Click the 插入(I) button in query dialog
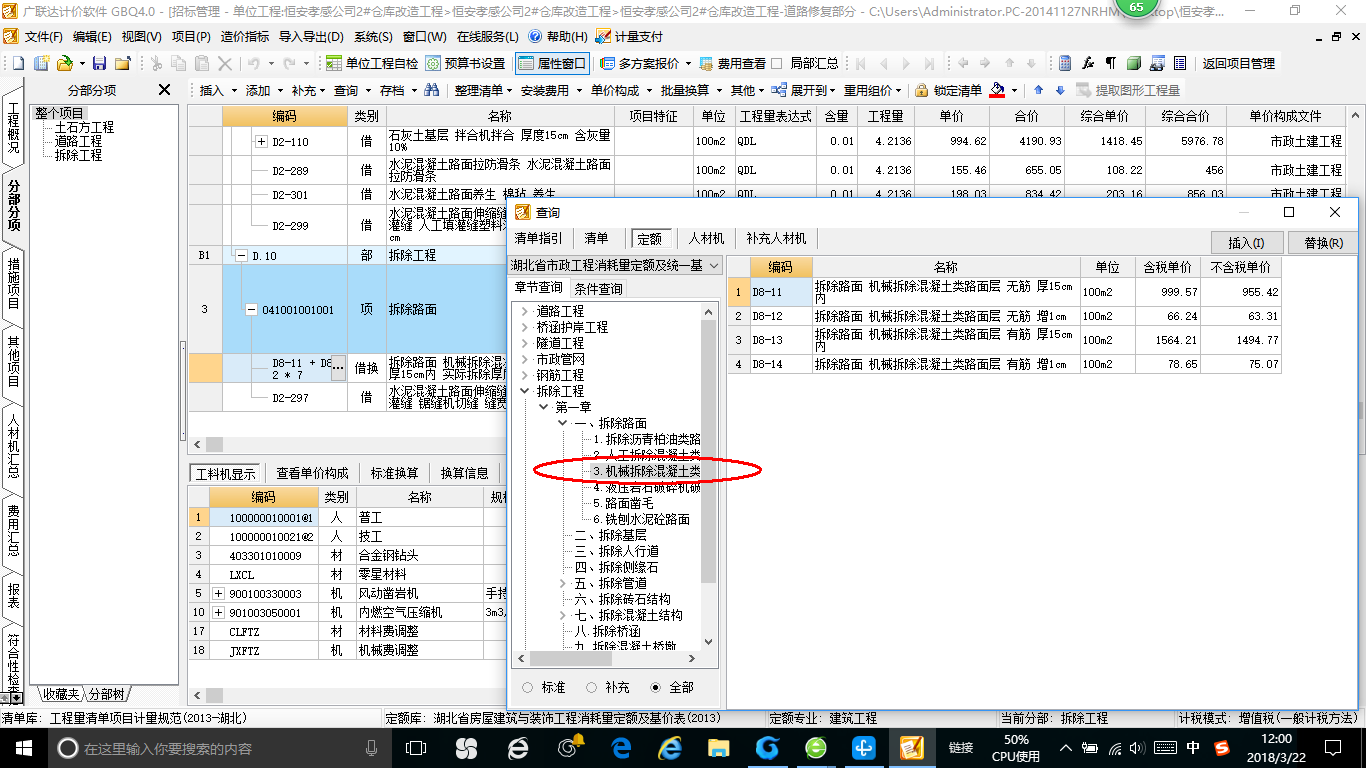 [1246, 243]
